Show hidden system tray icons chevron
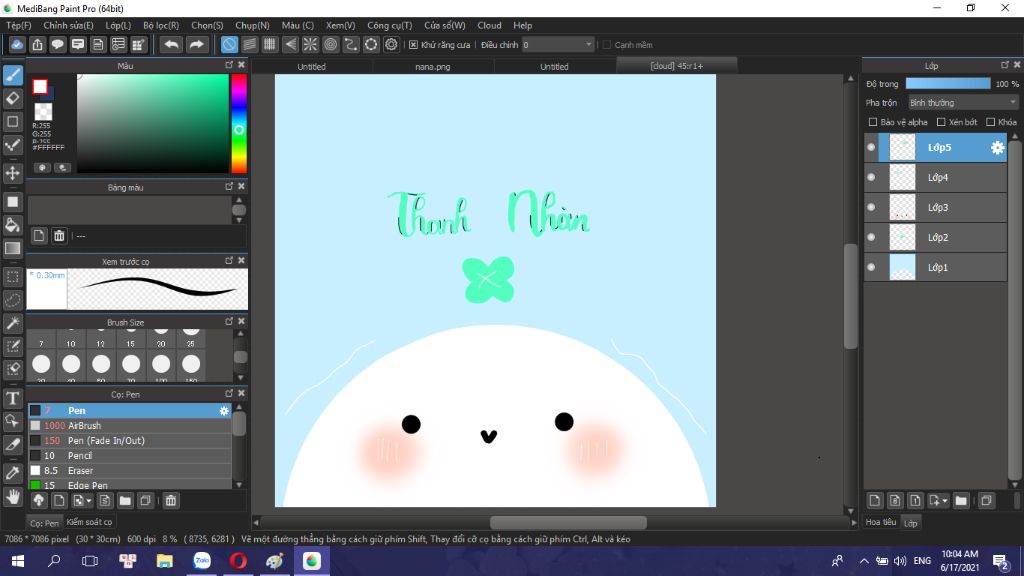Screen dimensions: 1024x576 863,561
